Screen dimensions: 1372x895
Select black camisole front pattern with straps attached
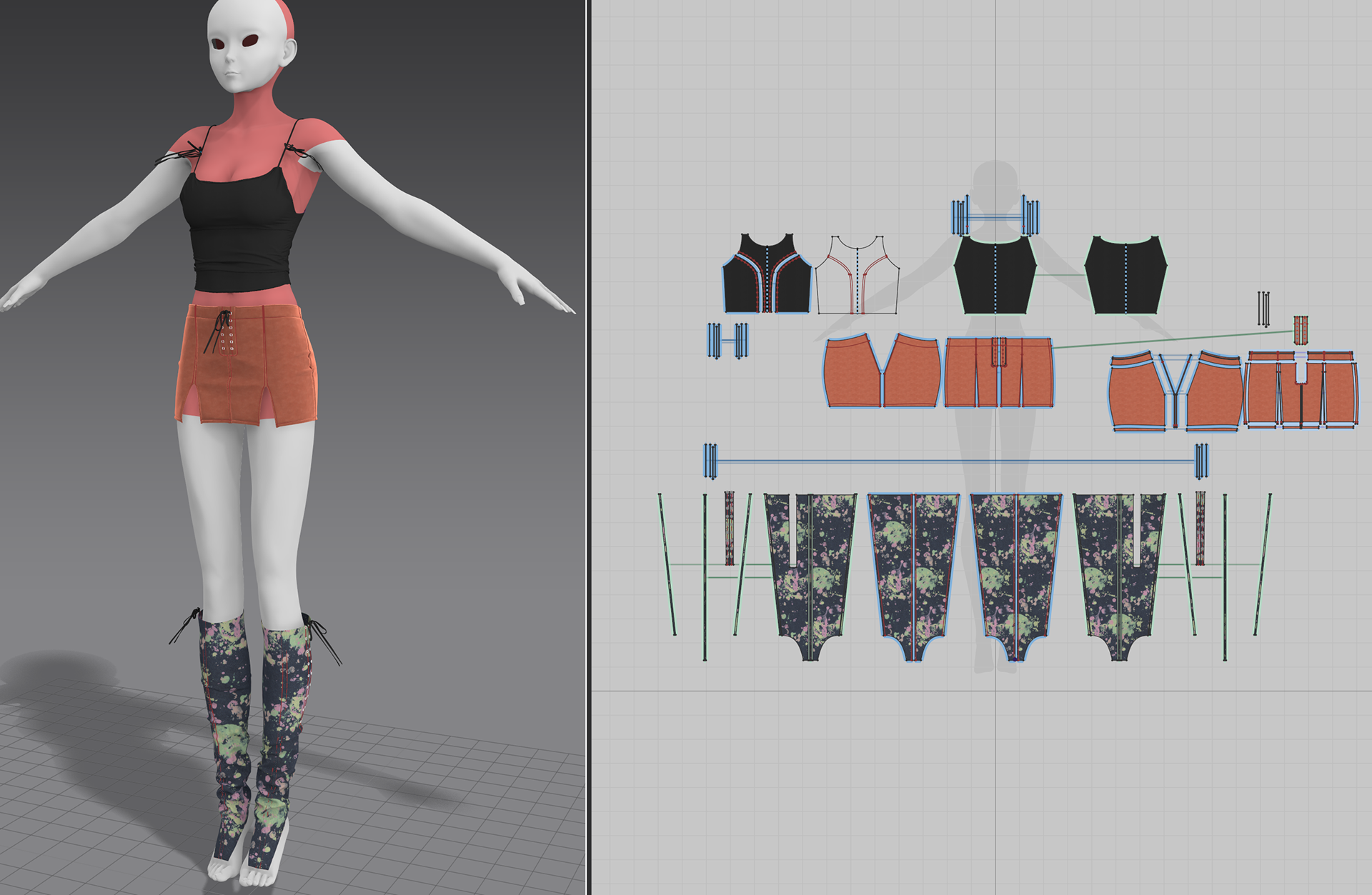pos(995,275)
